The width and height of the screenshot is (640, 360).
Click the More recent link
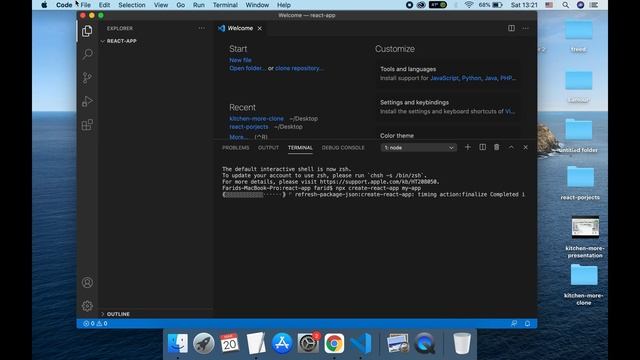(238, 137)
